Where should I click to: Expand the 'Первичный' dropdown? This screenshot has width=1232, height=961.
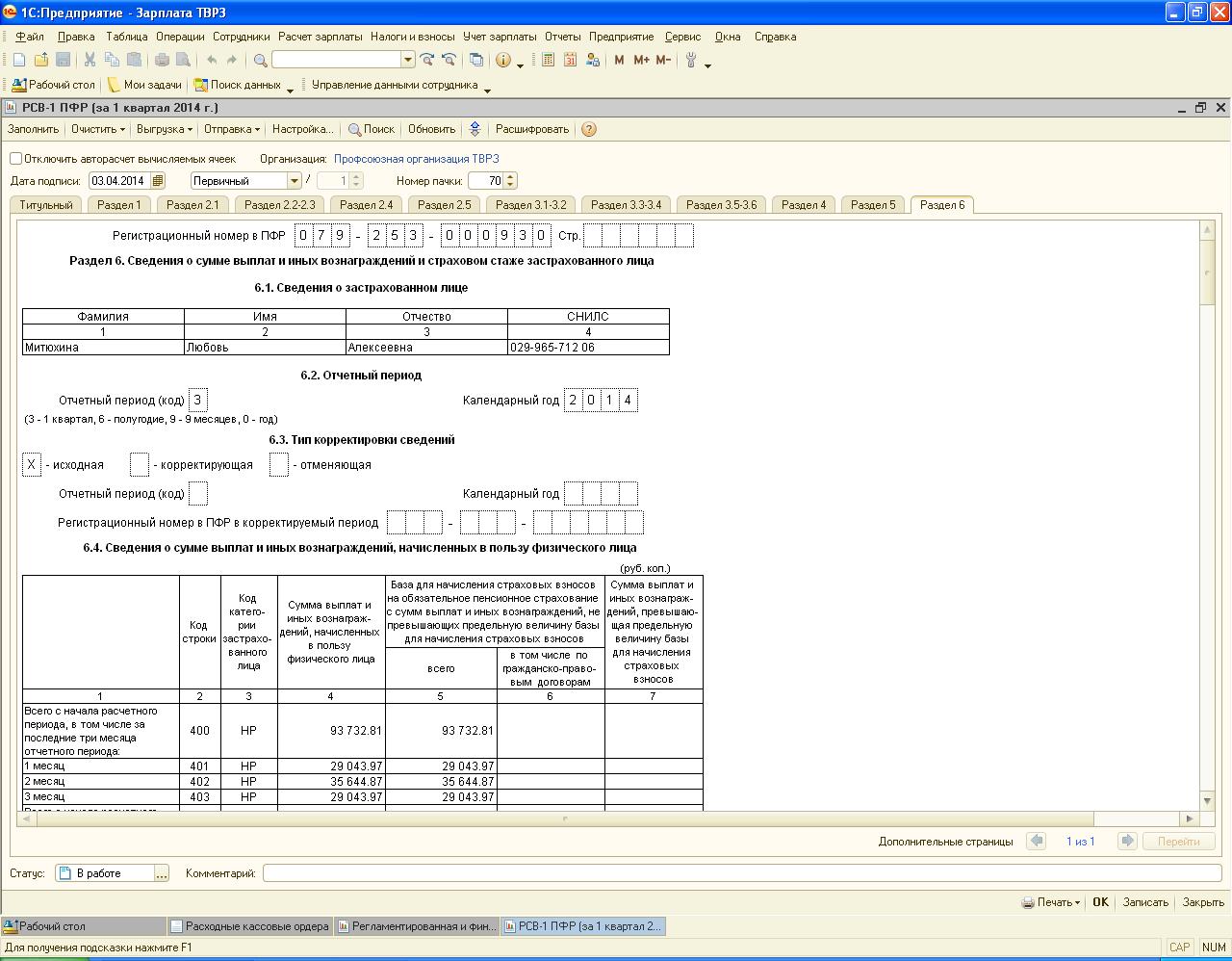click(x=295, y=180)
